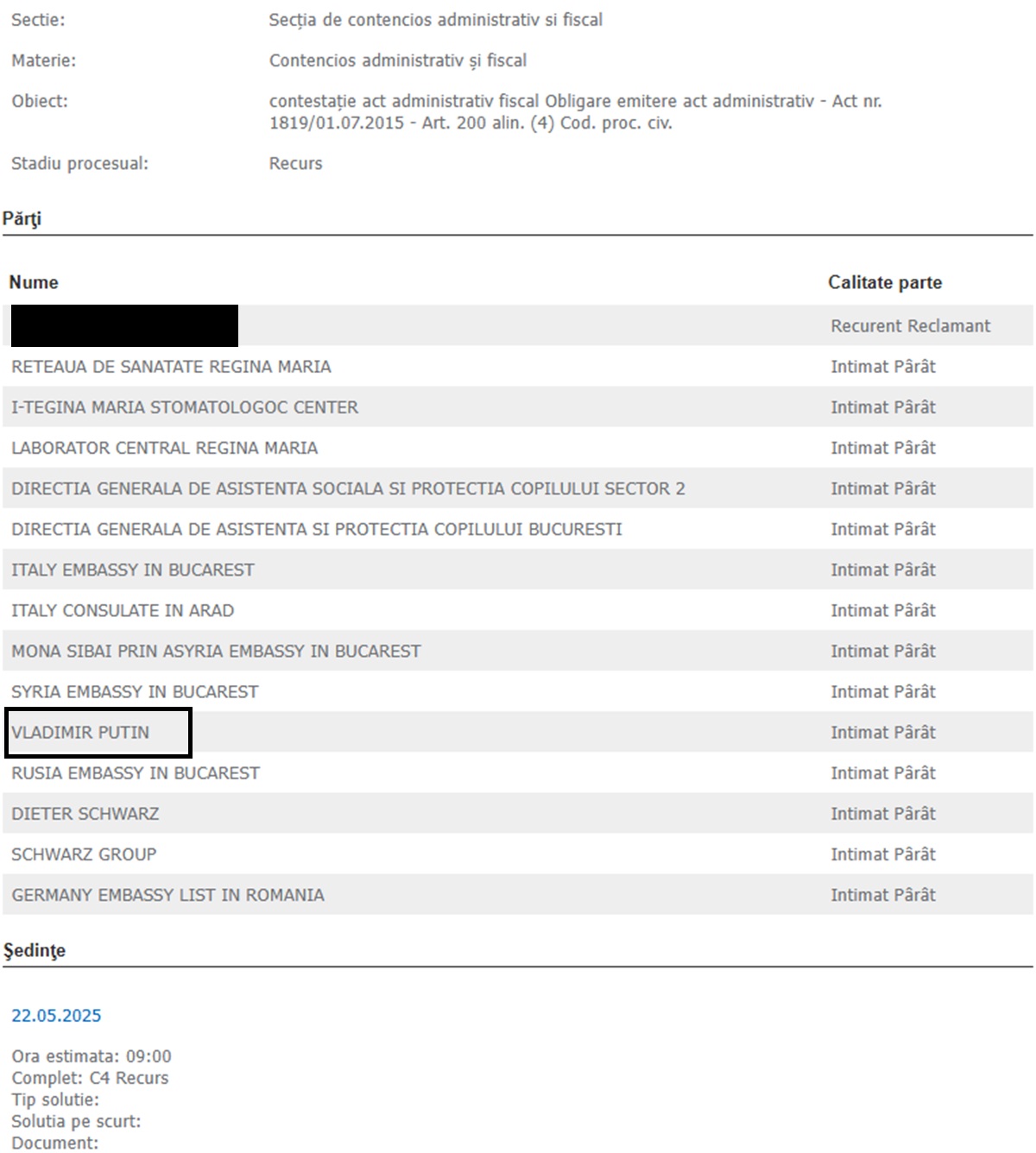Click the Sectie field label

[38, 20]
